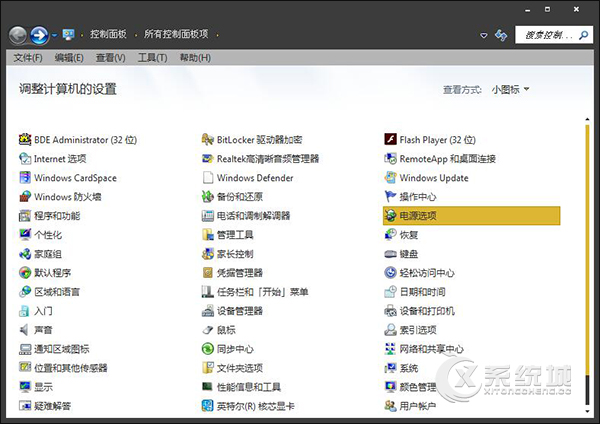
Task: Open the 凭据管理器 link
Action: [240, 273]
